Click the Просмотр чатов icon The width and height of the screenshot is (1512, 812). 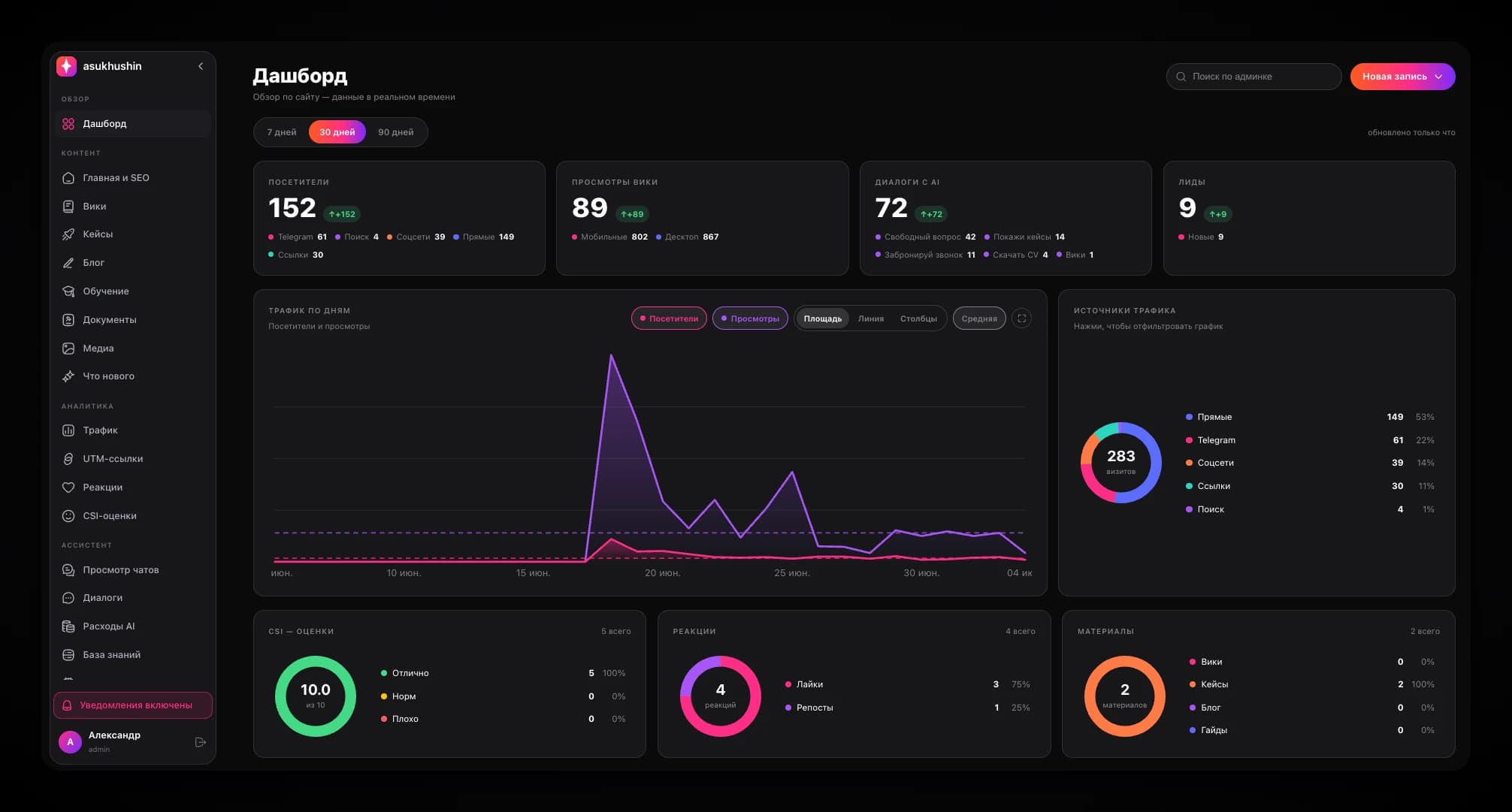[68, 570]
